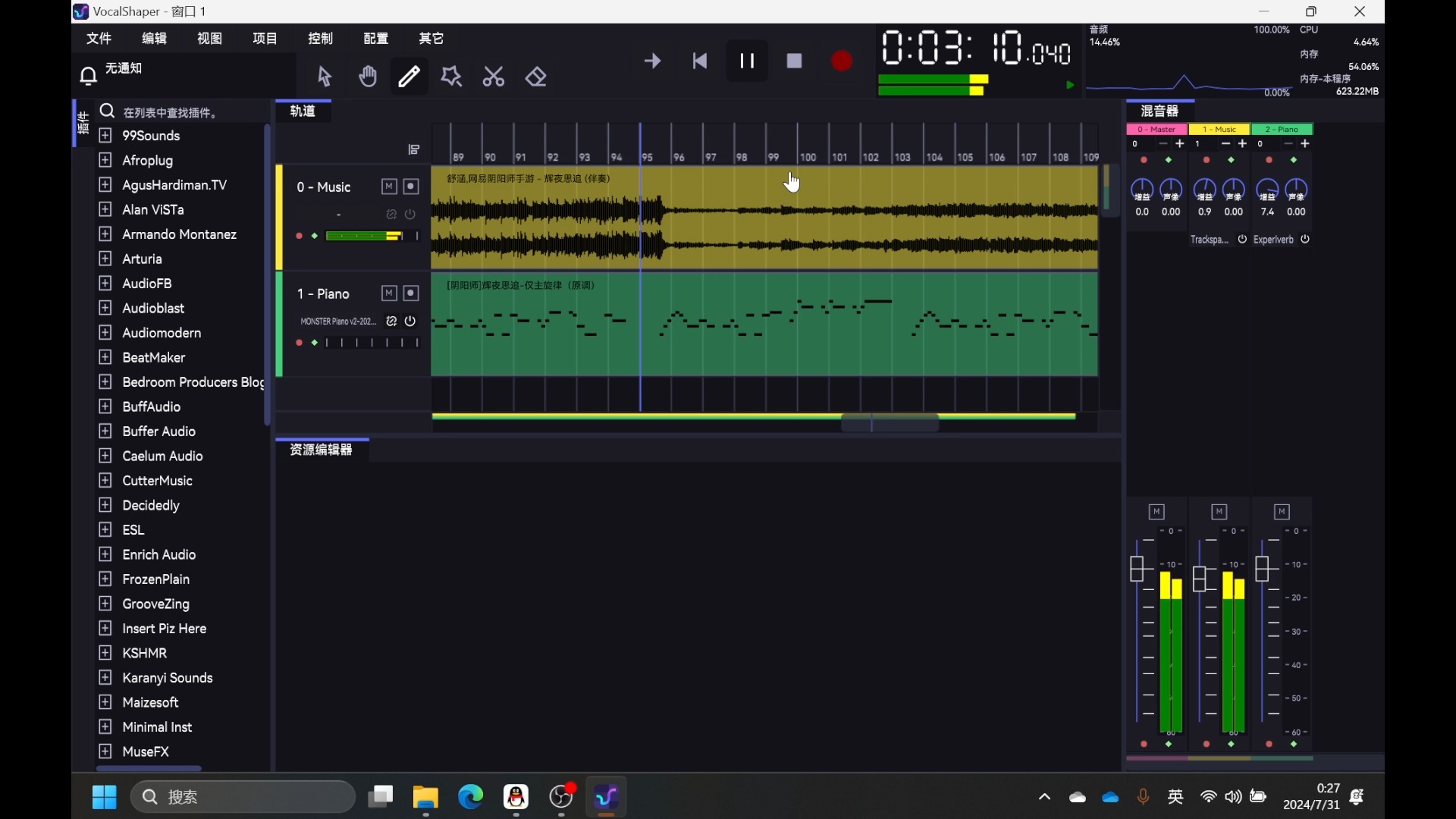Viewport: 1456px width, 819px height.
Task: Click the 1 - Music mixer volume fader
Action: [x=1200, y=579]
